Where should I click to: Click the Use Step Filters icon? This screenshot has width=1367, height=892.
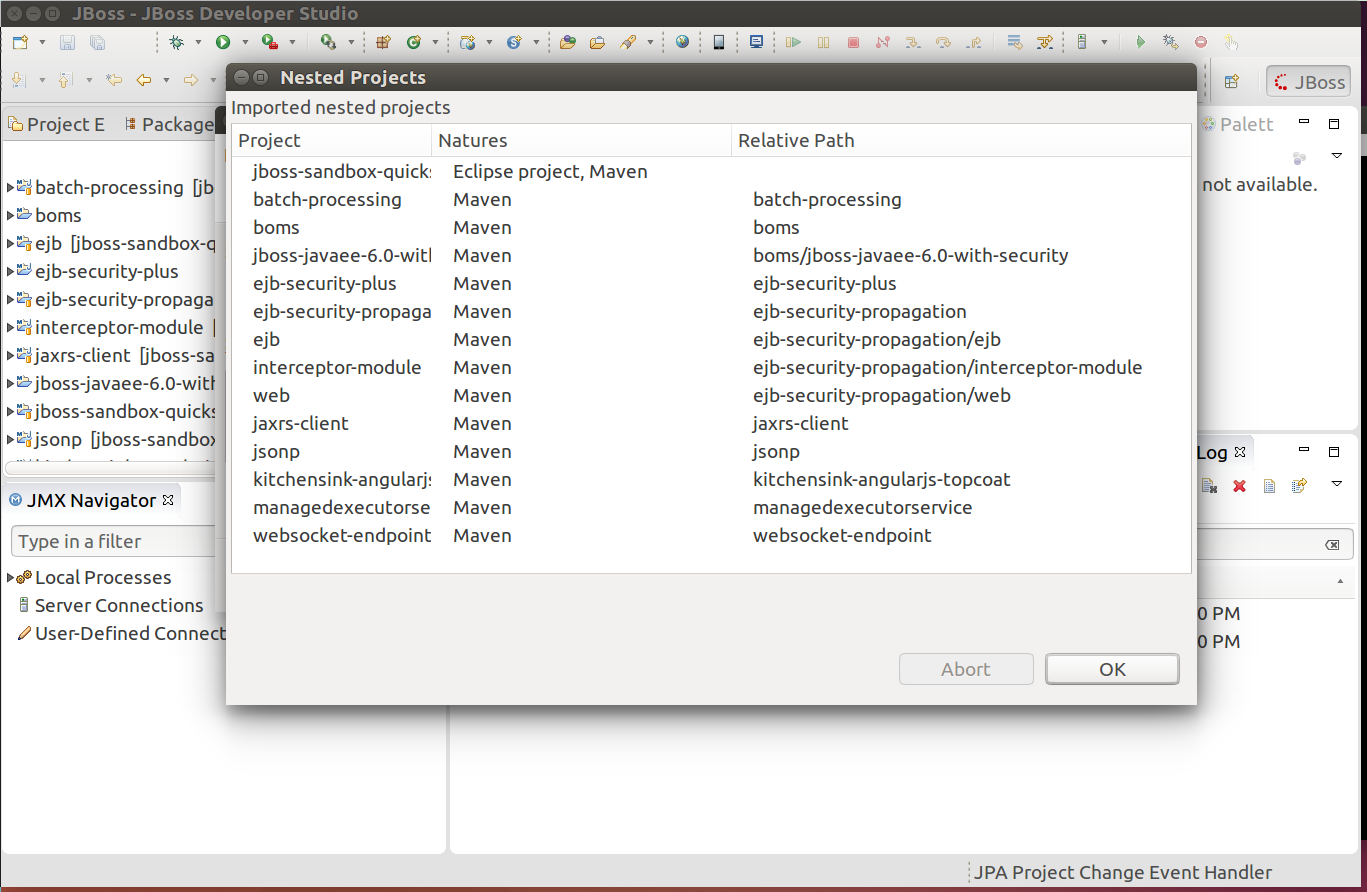point(1045,42)
